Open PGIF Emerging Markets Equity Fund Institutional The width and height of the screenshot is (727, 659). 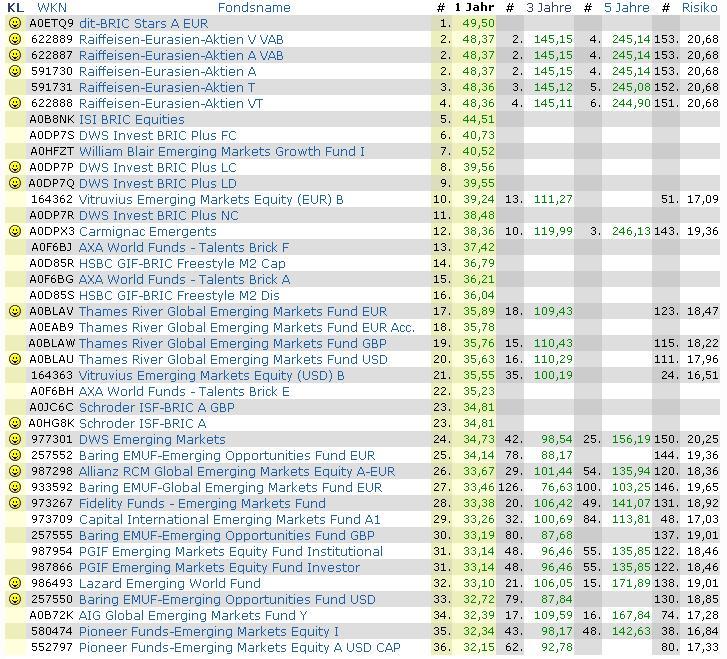point(231,551)
